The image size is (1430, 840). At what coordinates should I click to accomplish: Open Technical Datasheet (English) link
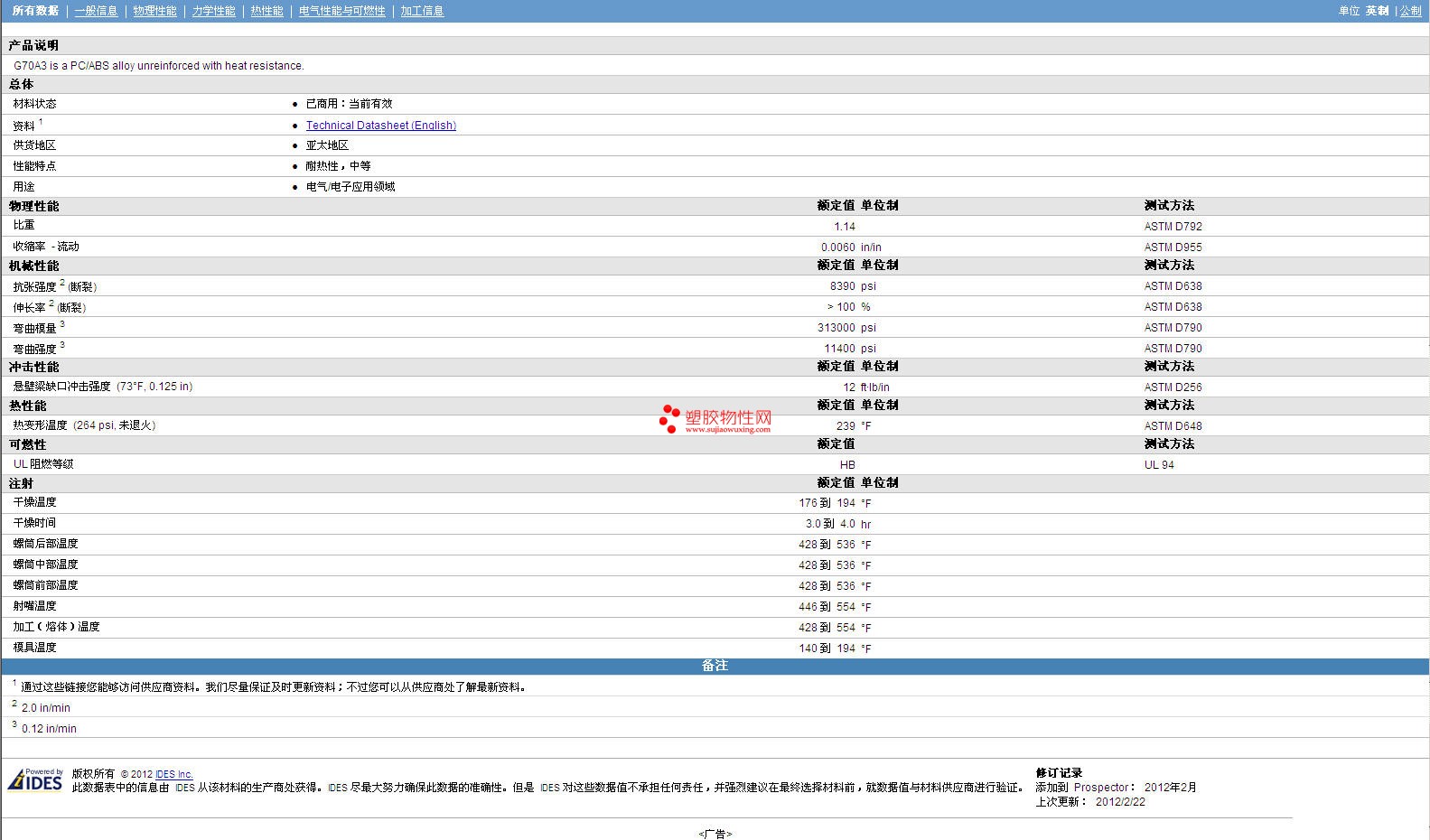380,126
